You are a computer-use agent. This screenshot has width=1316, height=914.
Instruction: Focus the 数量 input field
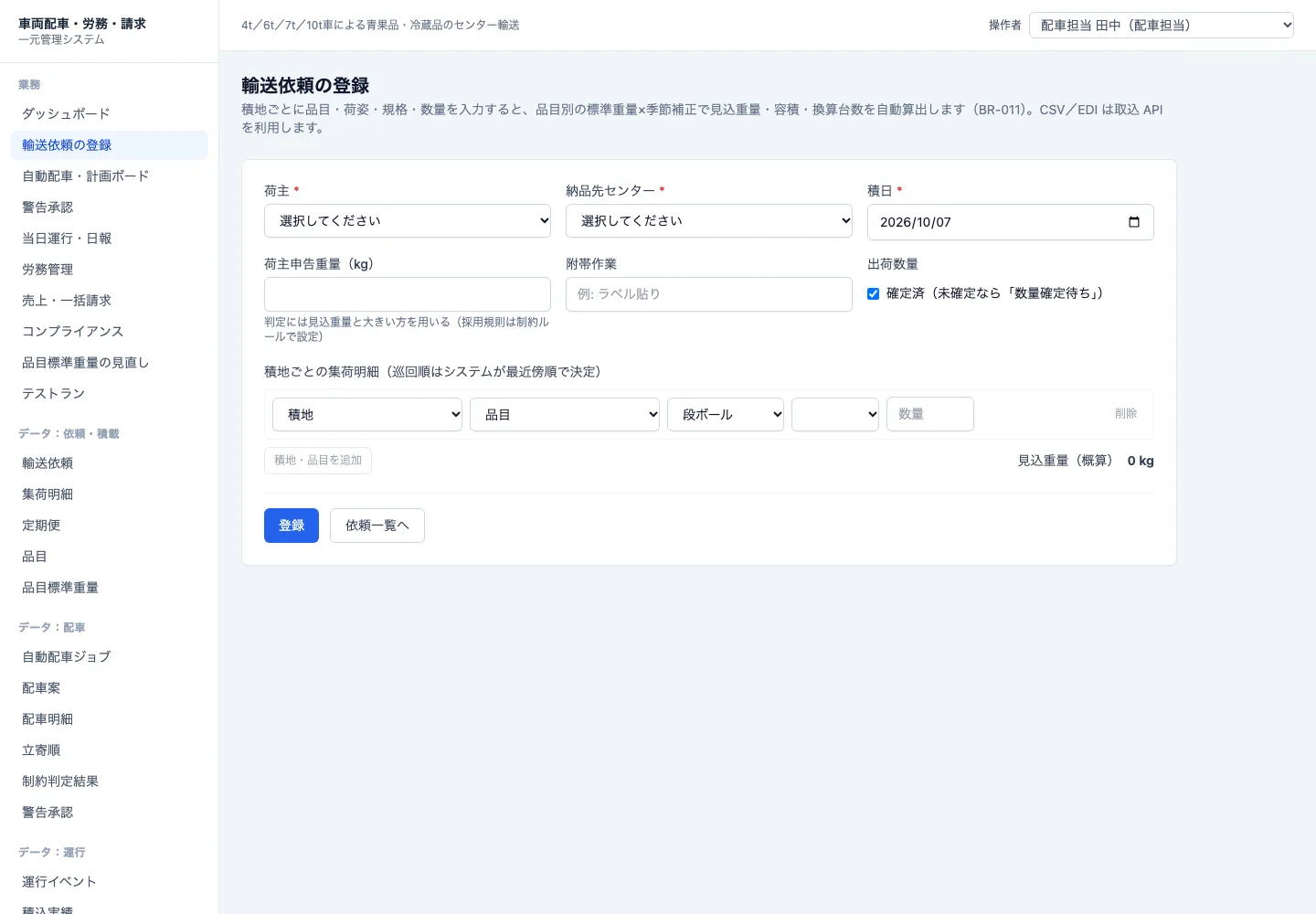click(930, 414)
